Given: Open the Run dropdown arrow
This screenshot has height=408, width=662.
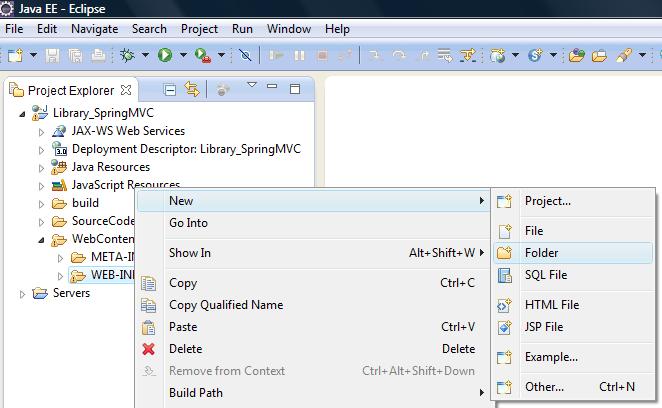Looking at the screenshot, I should (183, 55).
